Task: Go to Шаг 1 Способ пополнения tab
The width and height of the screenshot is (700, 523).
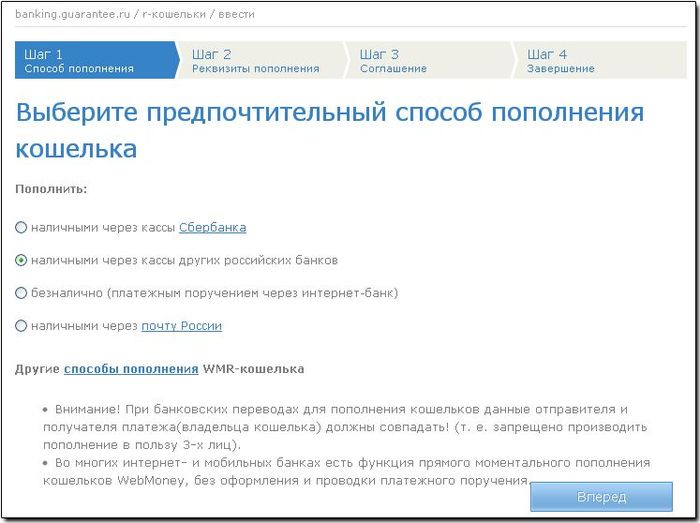Action: (96, 60)
